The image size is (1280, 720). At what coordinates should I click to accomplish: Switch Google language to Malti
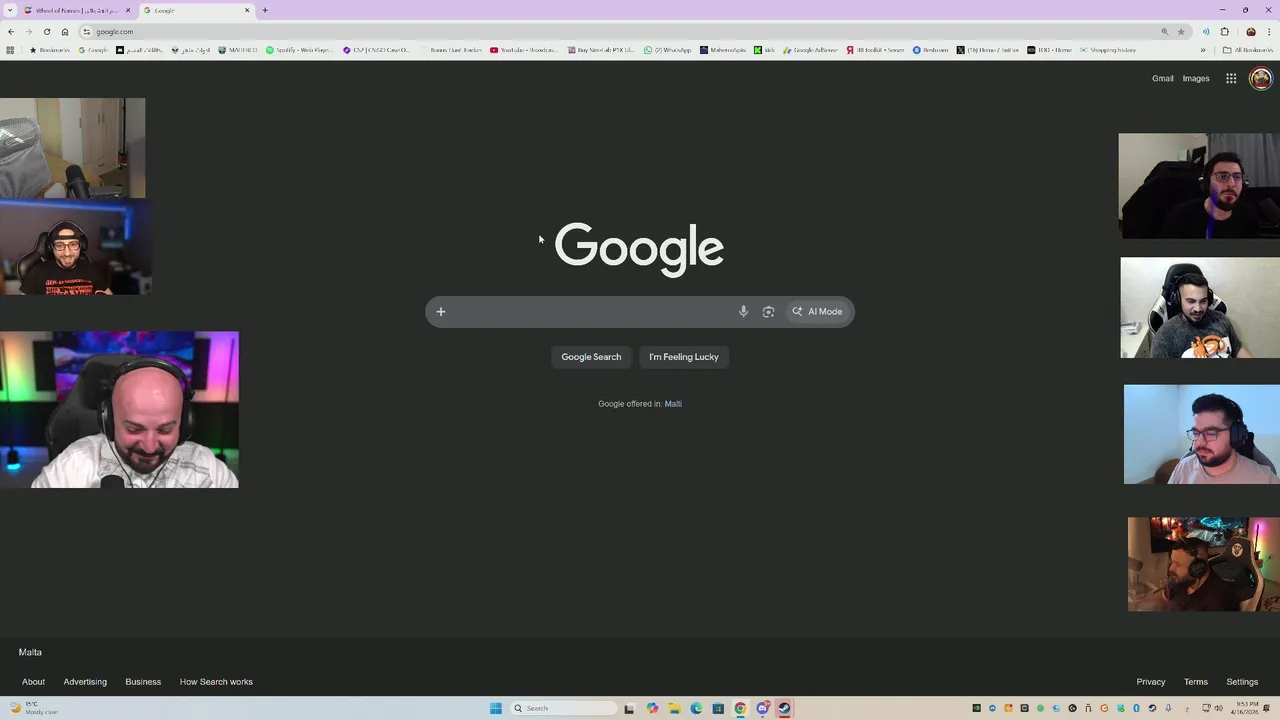[673, 404]
